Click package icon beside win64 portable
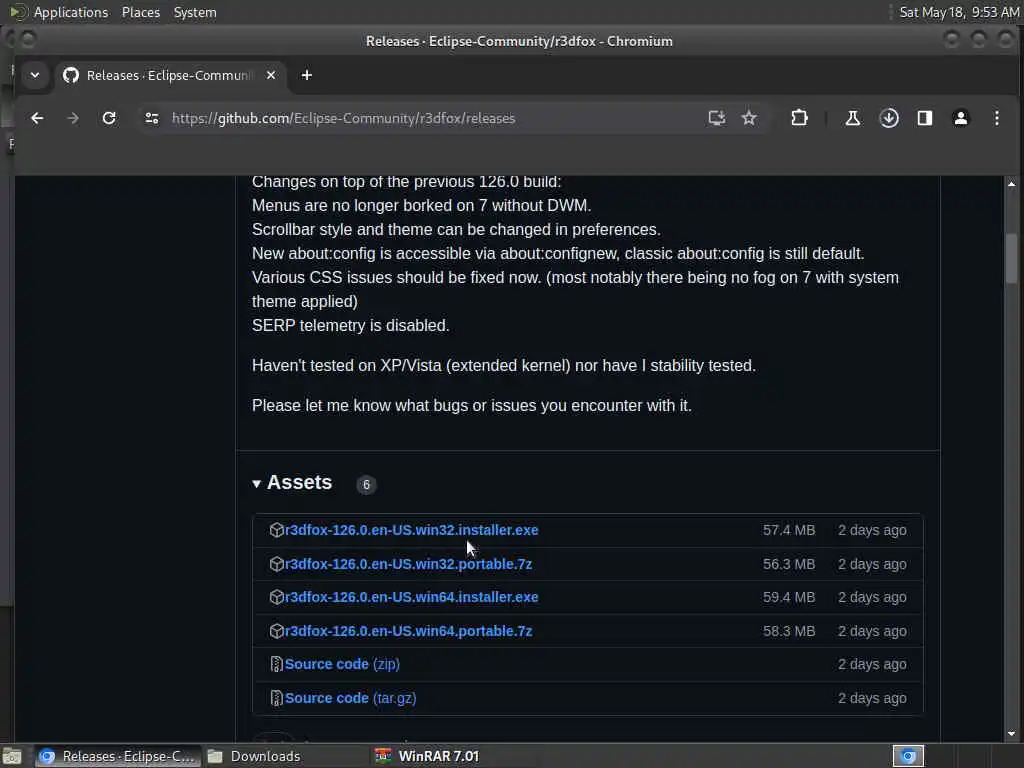Image resolution: width=1024 pixels, height=768 pixels. 276,632
